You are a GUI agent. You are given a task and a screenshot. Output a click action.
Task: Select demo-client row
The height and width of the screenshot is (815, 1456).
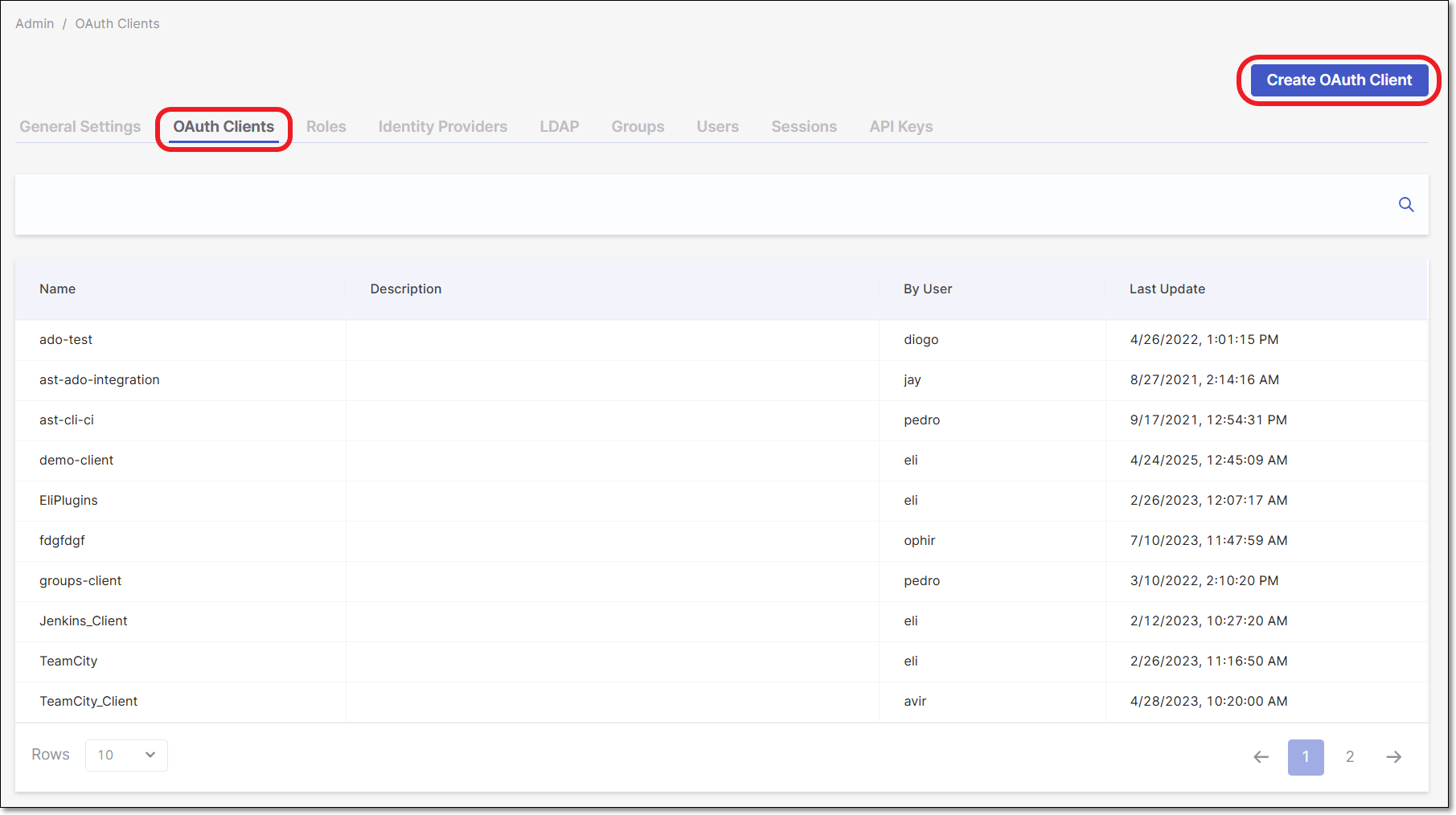coord(721,461)
